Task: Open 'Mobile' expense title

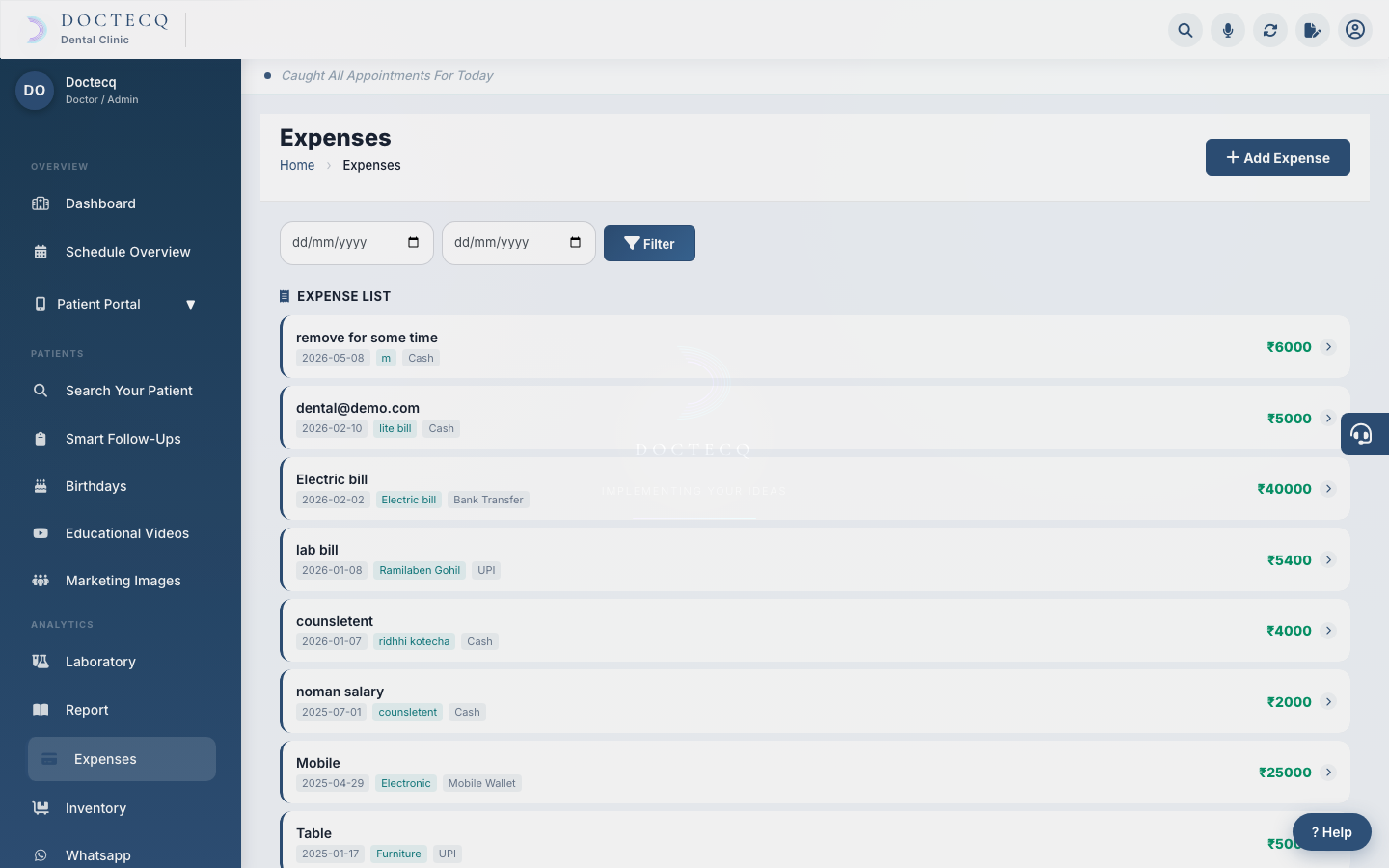Action: tap(318, 763)
